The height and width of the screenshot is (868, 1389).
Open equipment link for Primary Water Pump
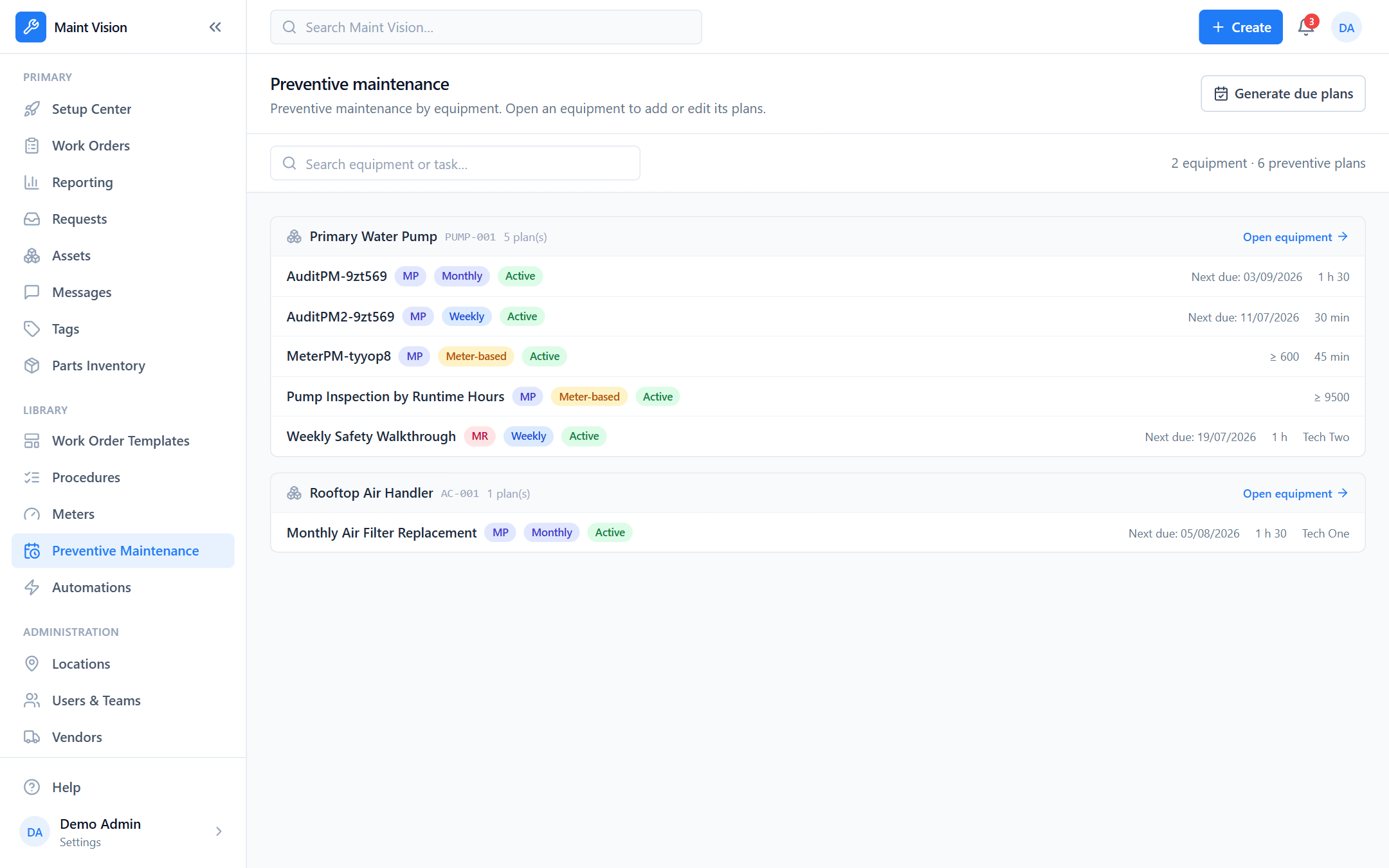(1295, 237)
